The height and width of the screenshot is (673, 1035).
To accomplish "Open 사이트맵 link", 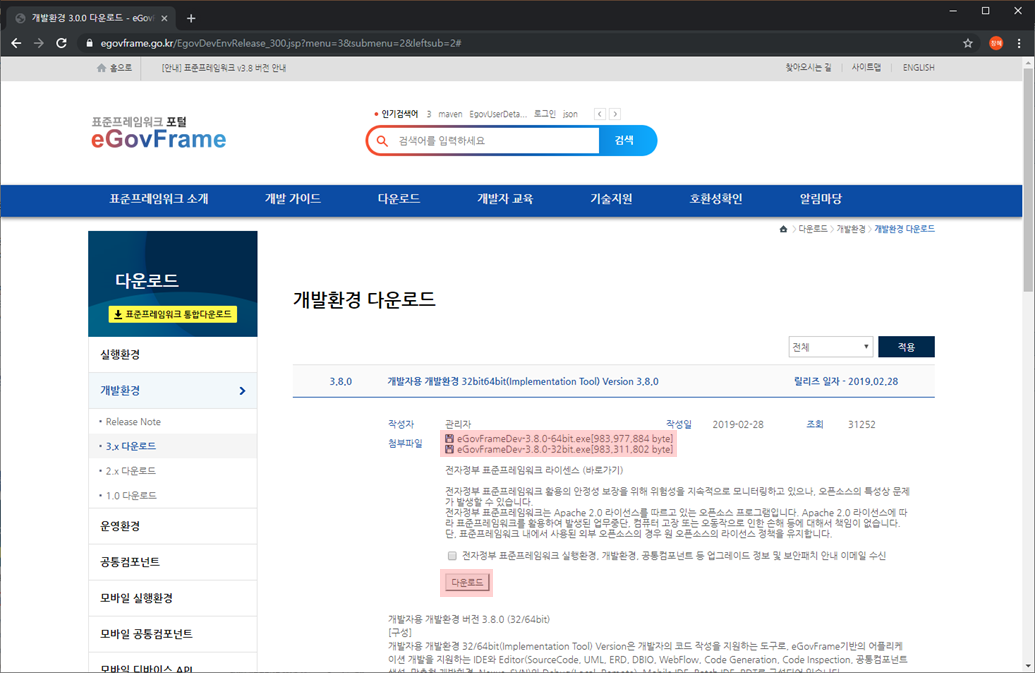I will (866, 67).
